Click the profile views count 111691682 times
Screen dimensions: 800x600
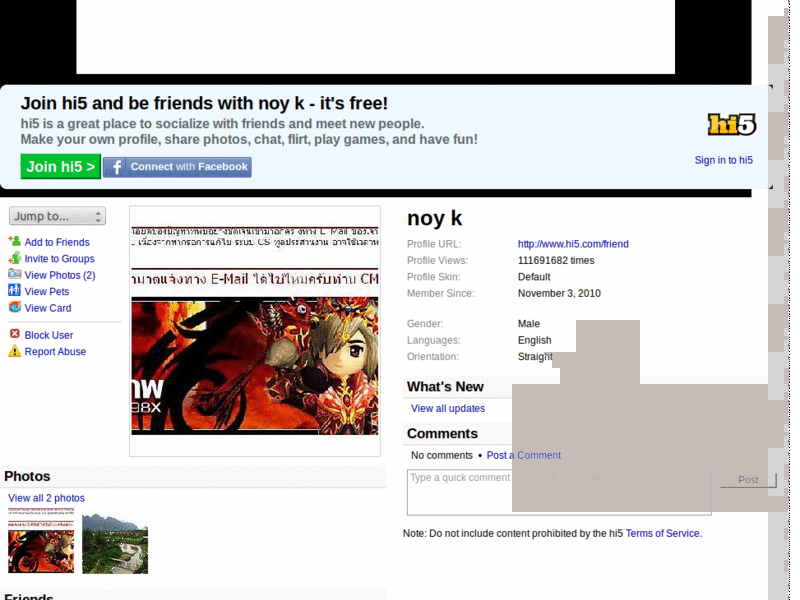(x=556, y=260)
